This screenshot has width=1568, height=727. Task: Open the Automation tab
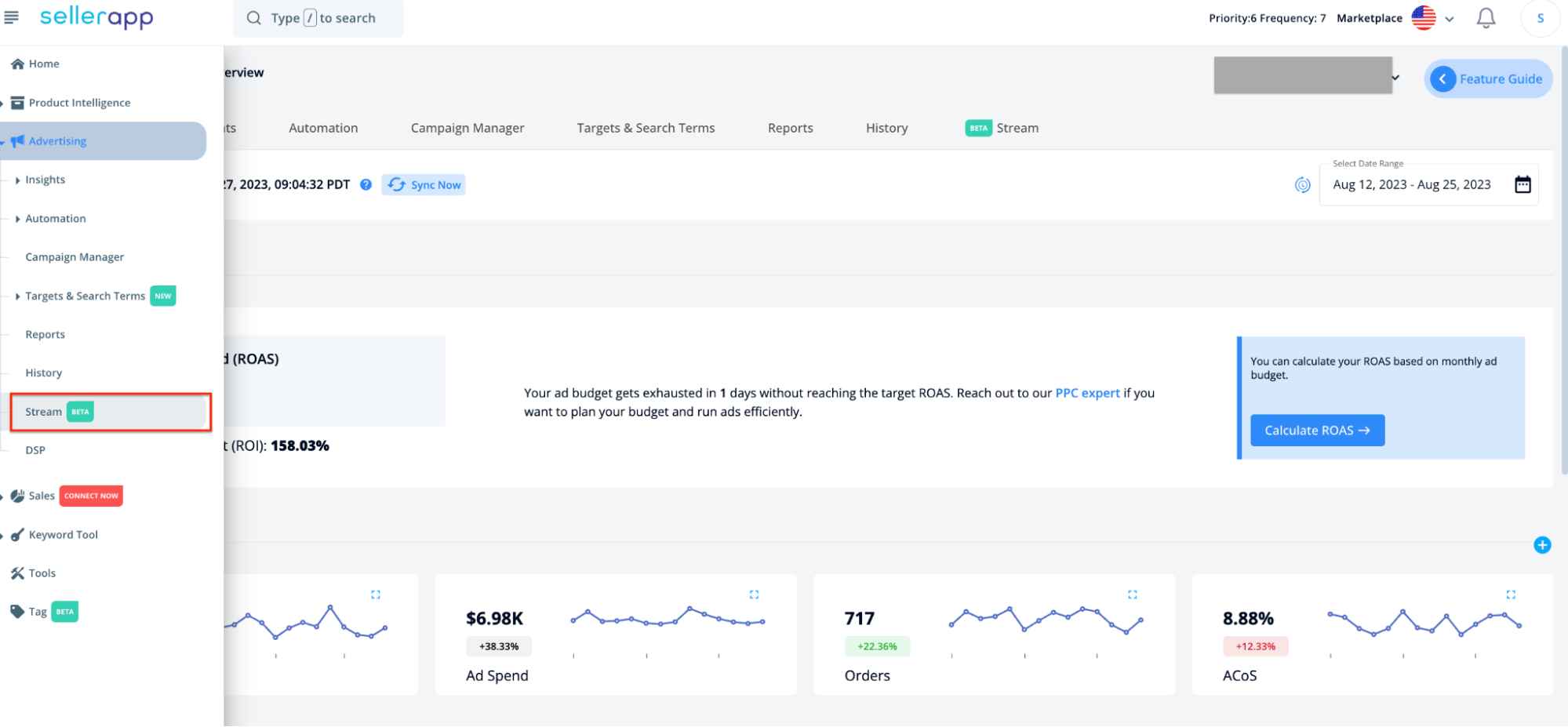pos(323,128)
